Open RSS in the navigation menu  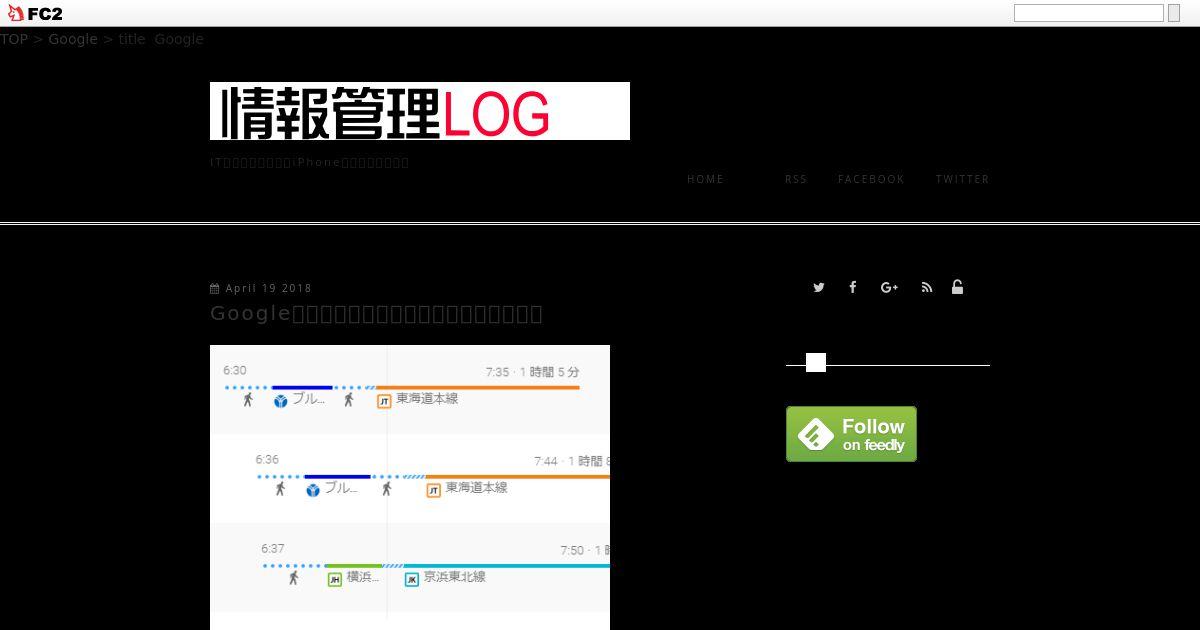[796, 179]
